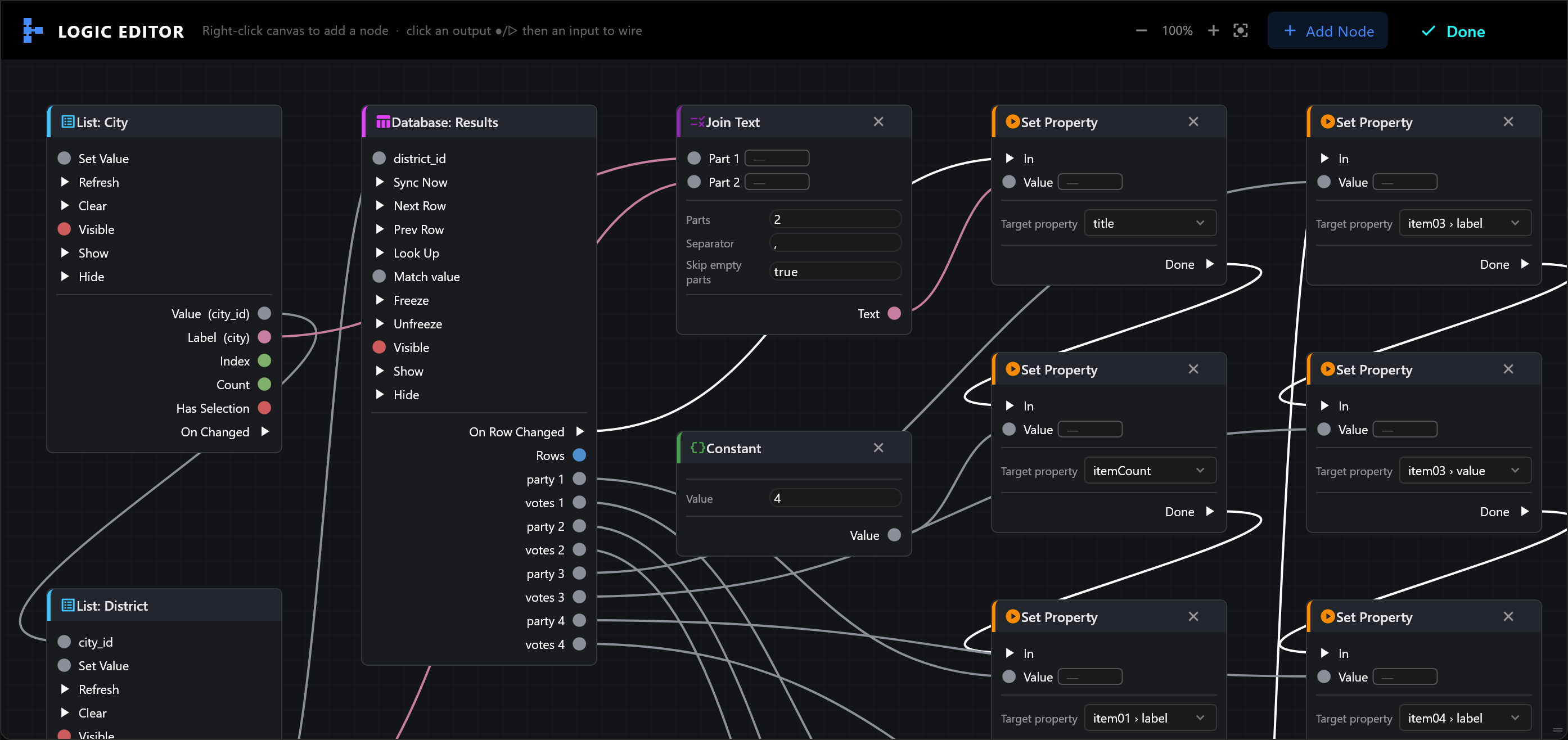This screenshot has width=1568, height=740.
Task: Click the Match value input port
Action: click(379, 276)
